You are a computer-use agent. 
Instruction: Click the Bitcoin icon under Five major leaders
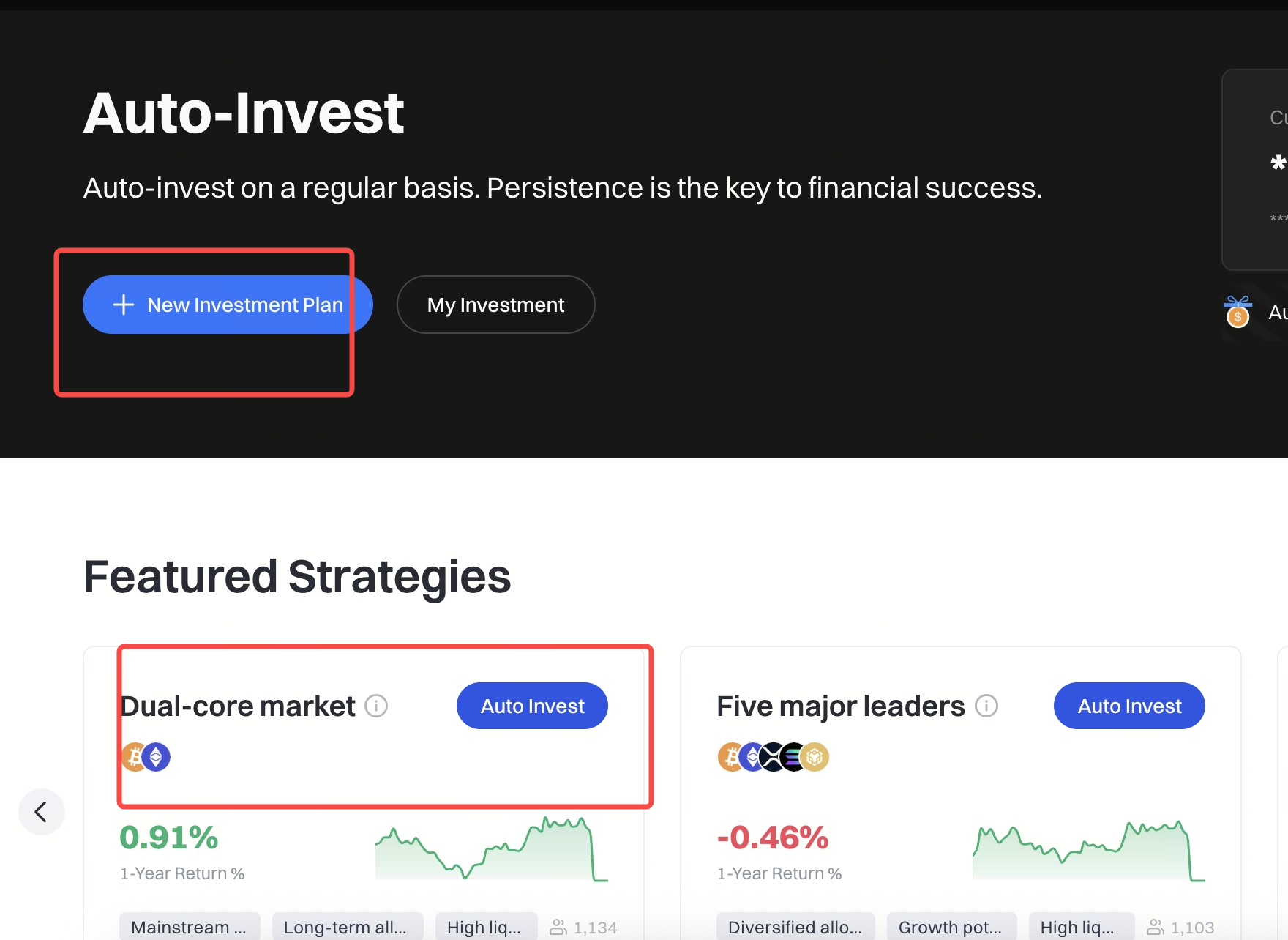point(730,757)
